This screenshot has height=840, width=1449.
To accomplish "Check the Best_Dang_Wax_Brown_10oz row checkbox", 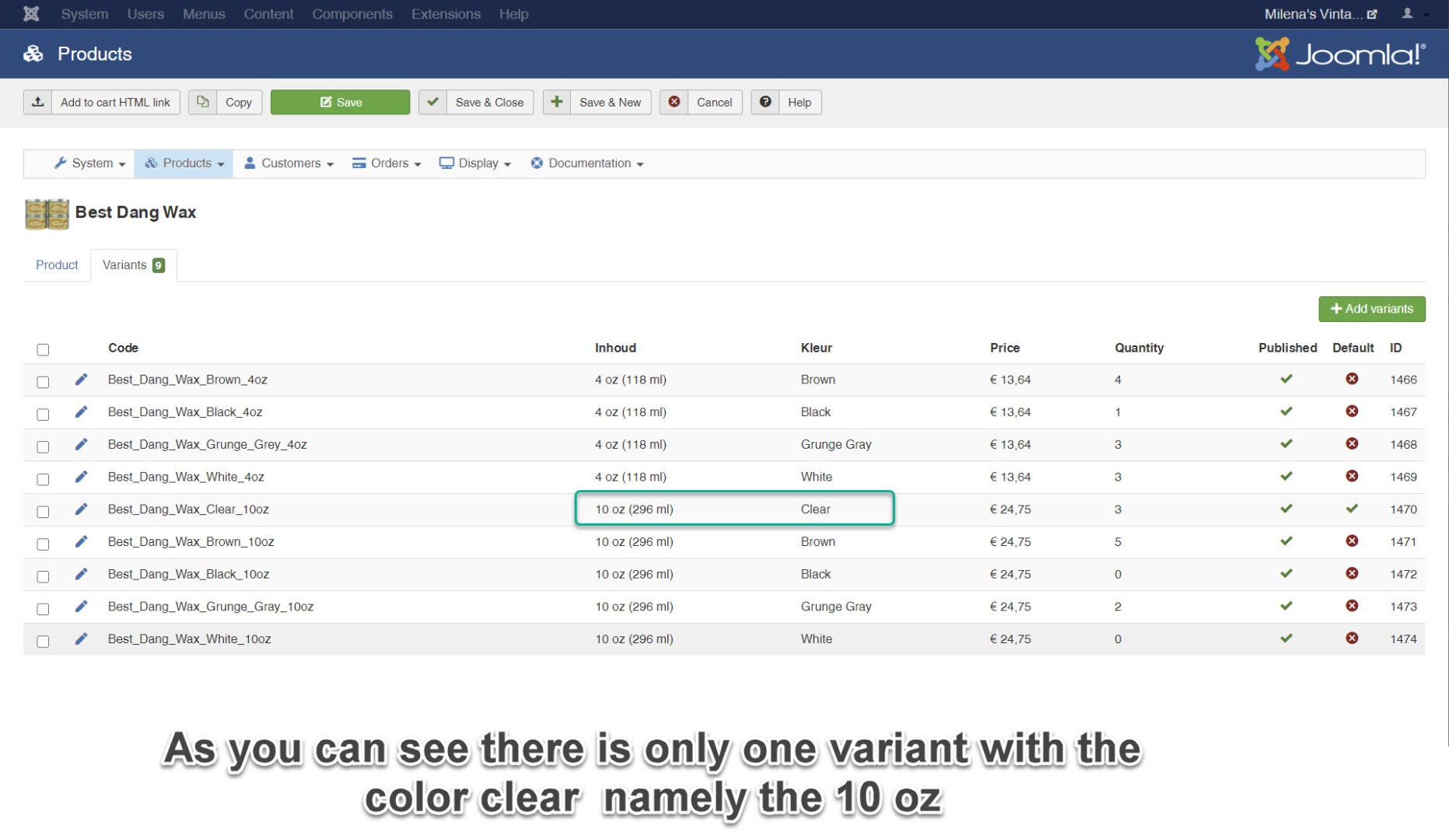I will click(x=43, y=544).
